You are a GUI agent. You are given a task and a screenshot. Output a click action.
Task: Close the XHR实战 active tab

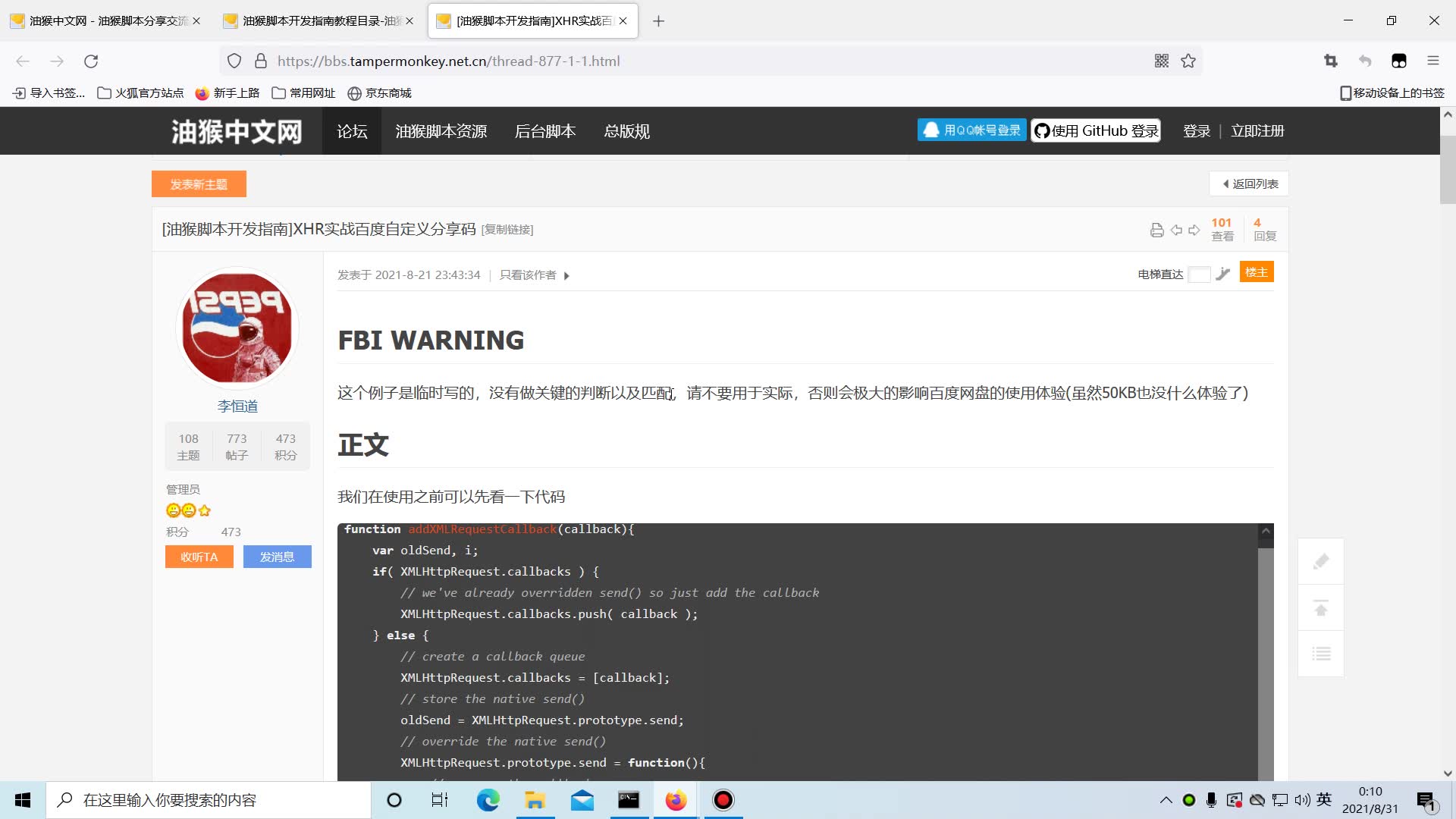[623, 21]
